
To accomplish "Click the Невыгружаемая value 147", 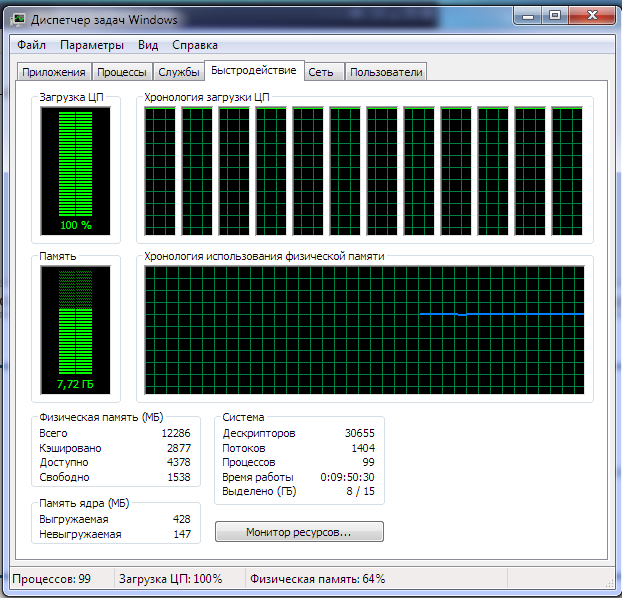I will point(182,534).
